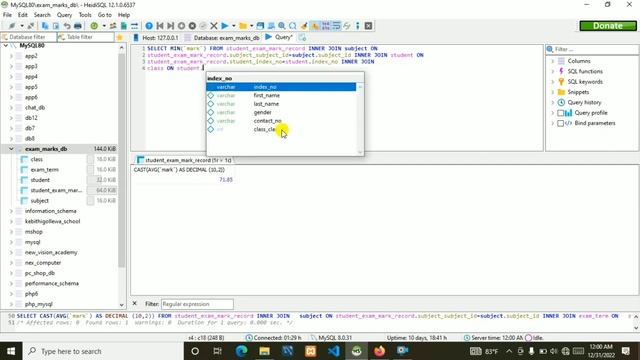
Task: Select the exam_term table in the tree
Action: [x=44, y=170]
